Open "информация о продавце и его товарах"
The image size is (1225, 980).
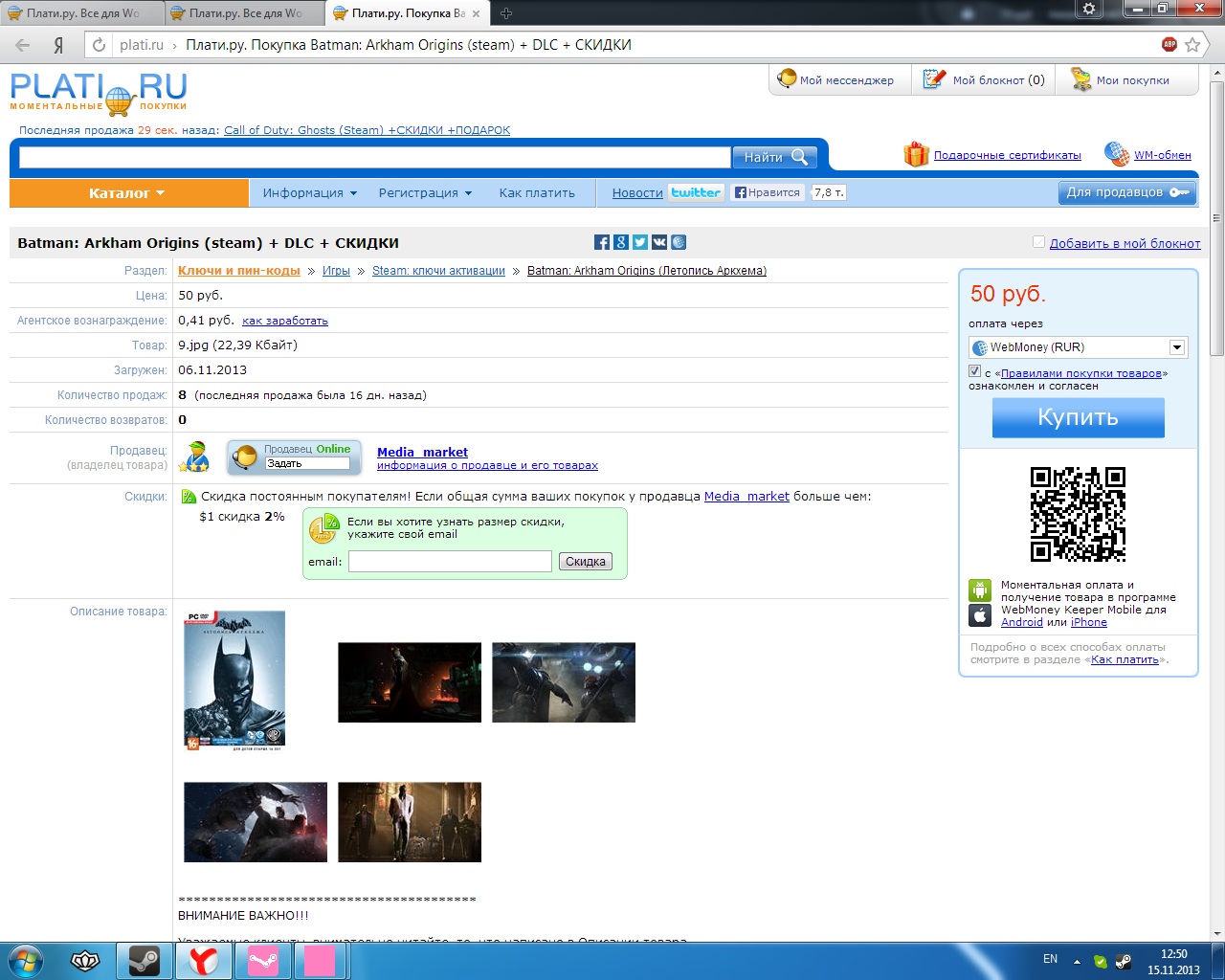pyautogui.click(x=487, y=466)
